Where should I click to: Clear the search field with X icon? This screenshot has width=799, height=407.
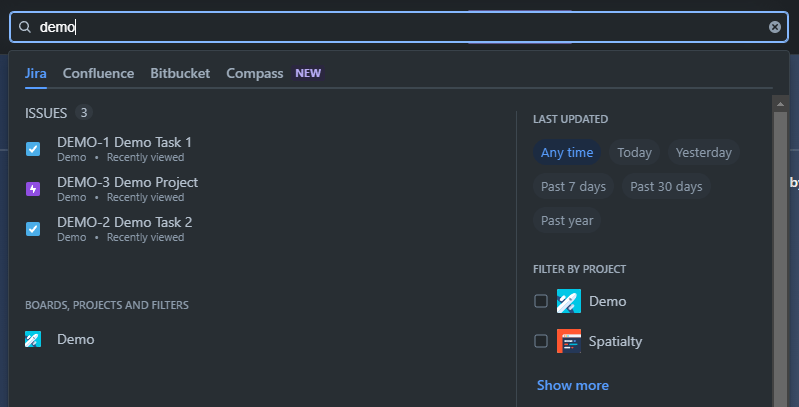pos(774,27)
